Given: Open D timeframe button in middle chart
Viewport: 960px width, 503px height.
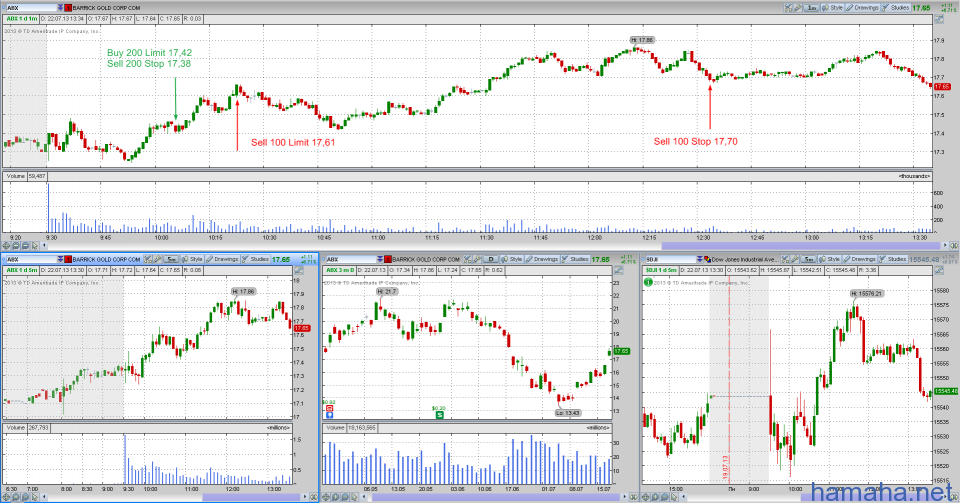Looking at the screenshot, I should (x=490, y=259).
